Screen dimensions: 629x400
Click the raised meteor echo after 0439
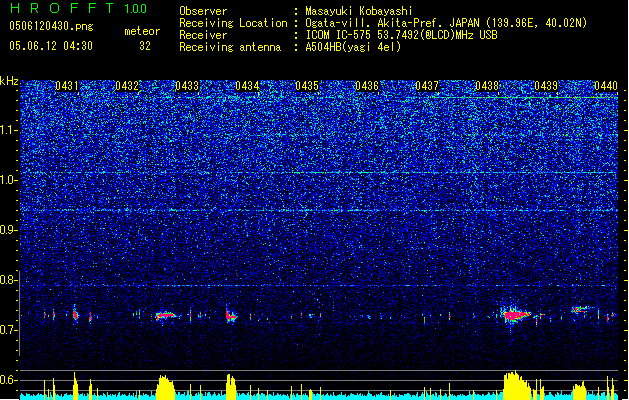(x=580, y=309)
